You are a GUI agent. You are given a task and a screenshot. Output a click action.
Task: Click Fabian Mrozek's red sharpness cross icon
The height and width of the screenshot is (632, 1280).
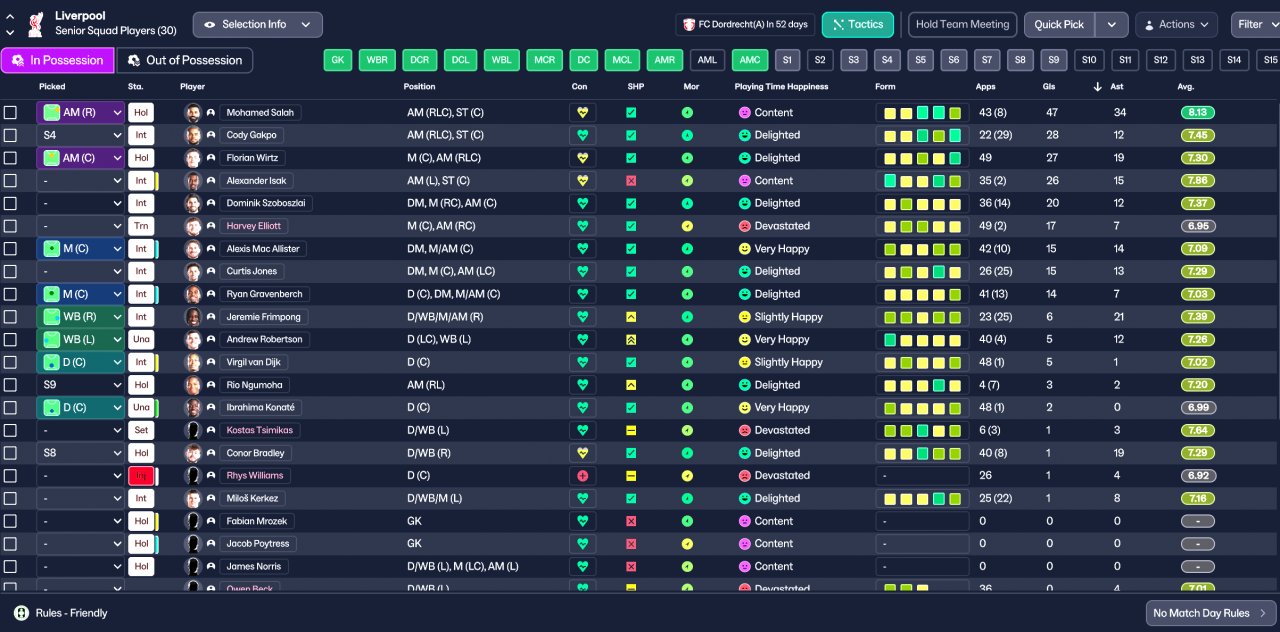click(631, 522)
